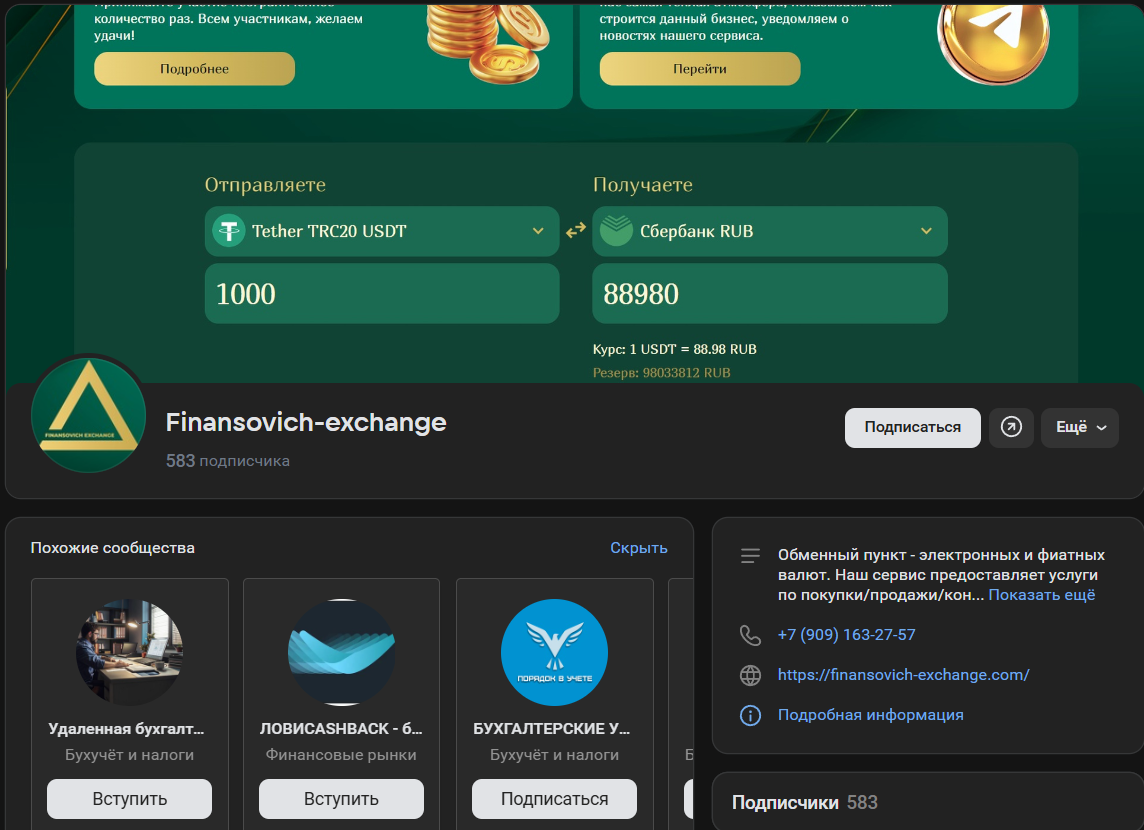Click the phone handset icon

750,635
